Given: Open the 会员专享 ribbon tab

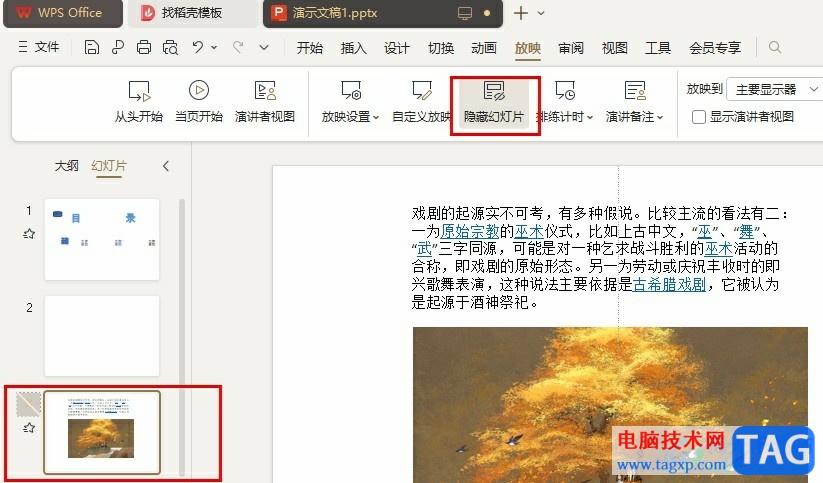Looking at the screenshot, I should tap(715, 48).
